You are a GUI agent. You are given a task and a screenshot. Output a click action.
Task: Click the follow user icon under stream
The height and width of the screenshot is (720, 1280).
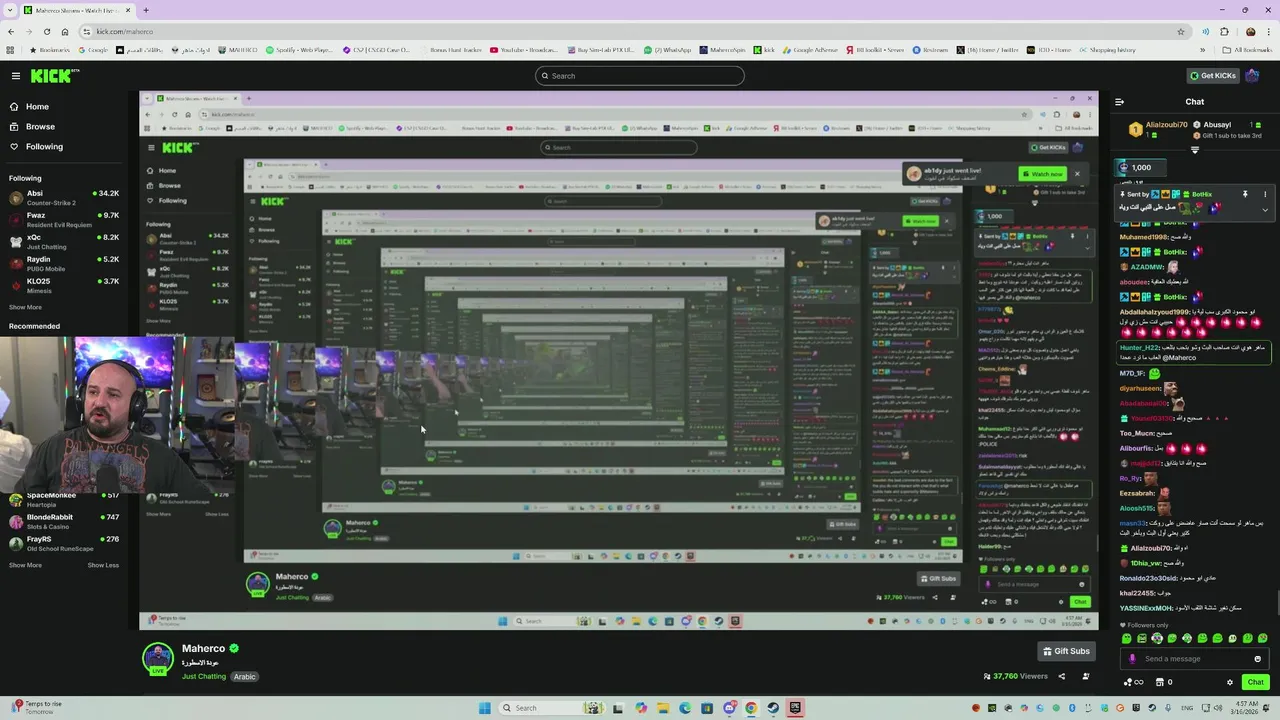(1085, 677)
